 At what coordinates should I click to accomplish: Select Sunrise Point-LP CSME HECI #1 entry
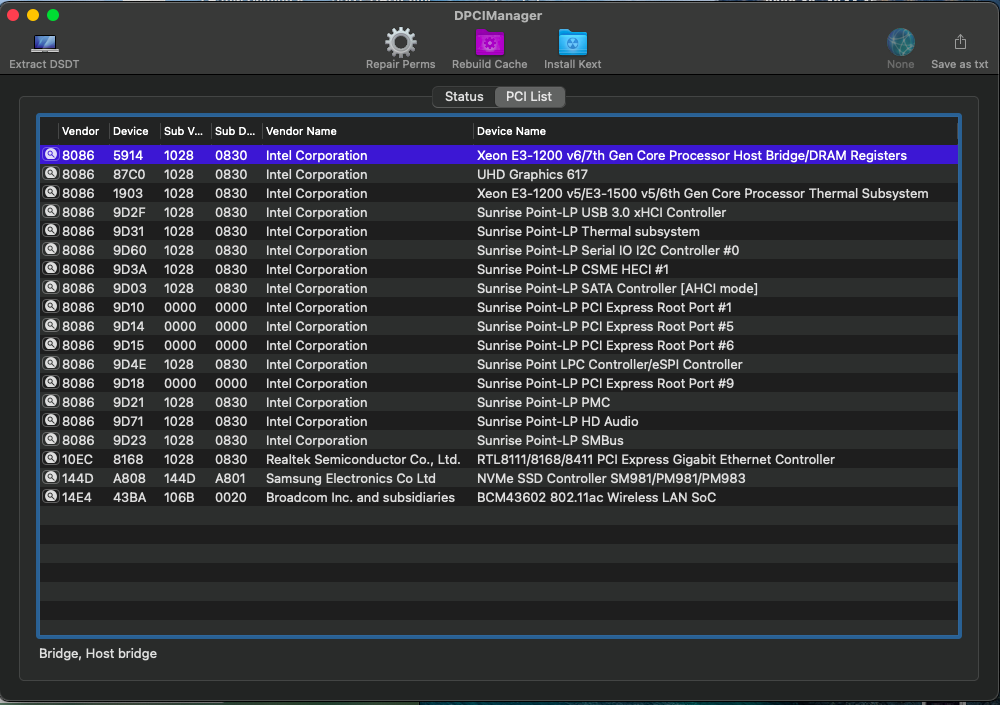tap(573, 269)
